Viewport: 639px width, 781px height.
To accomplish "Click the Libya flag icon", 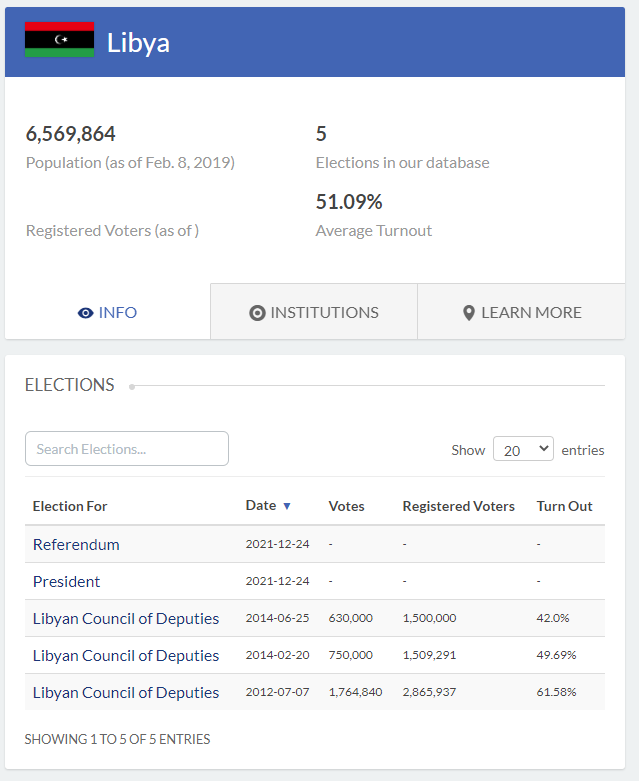I will point(59,40).
